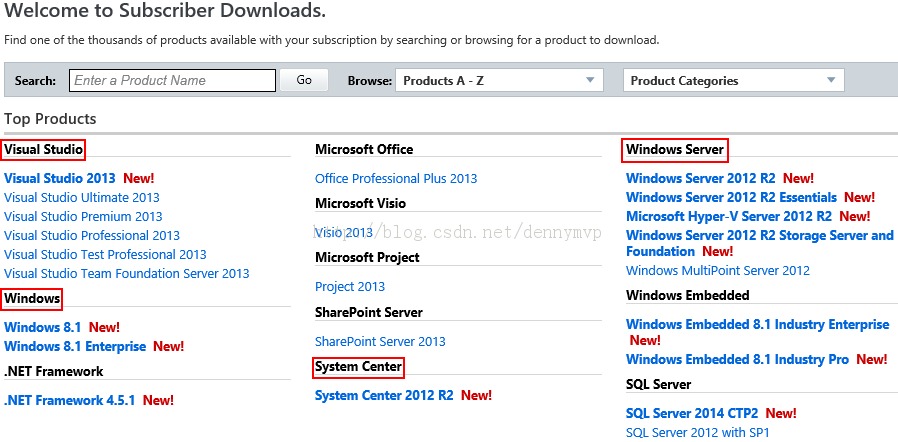Click the Microsoft Visio category heading
This screenshot has width=898, height=442.
[x=360, y=204]
